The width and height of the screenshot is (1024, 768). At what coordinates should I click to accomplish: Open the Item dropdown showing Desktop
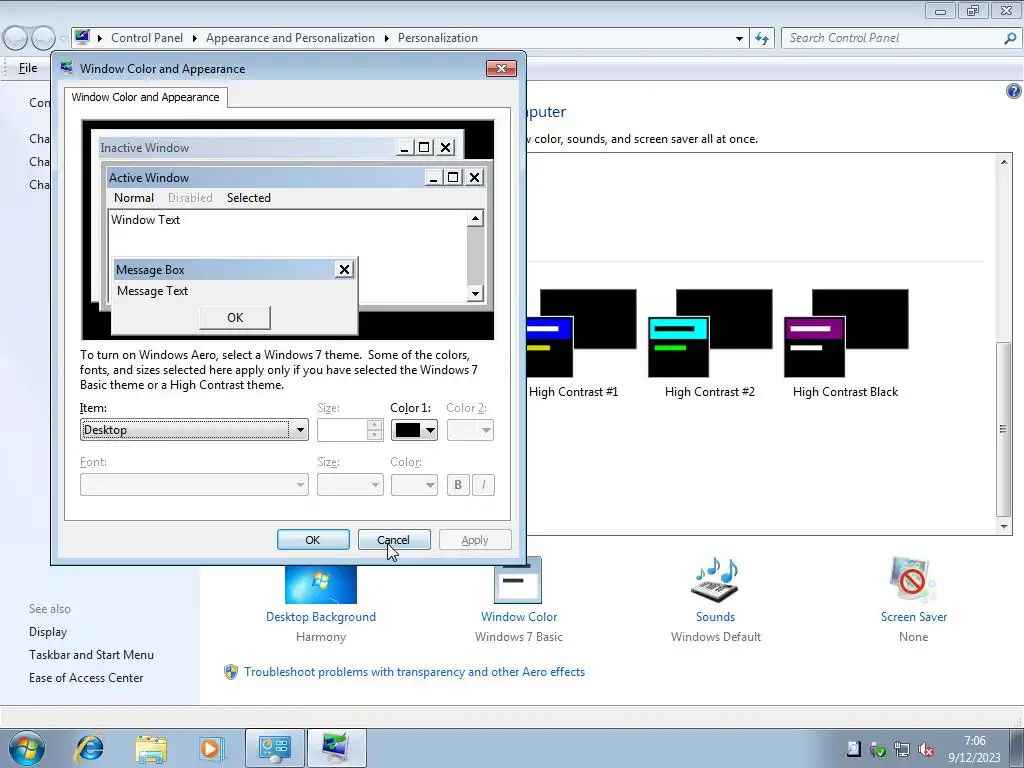[194, 430]
